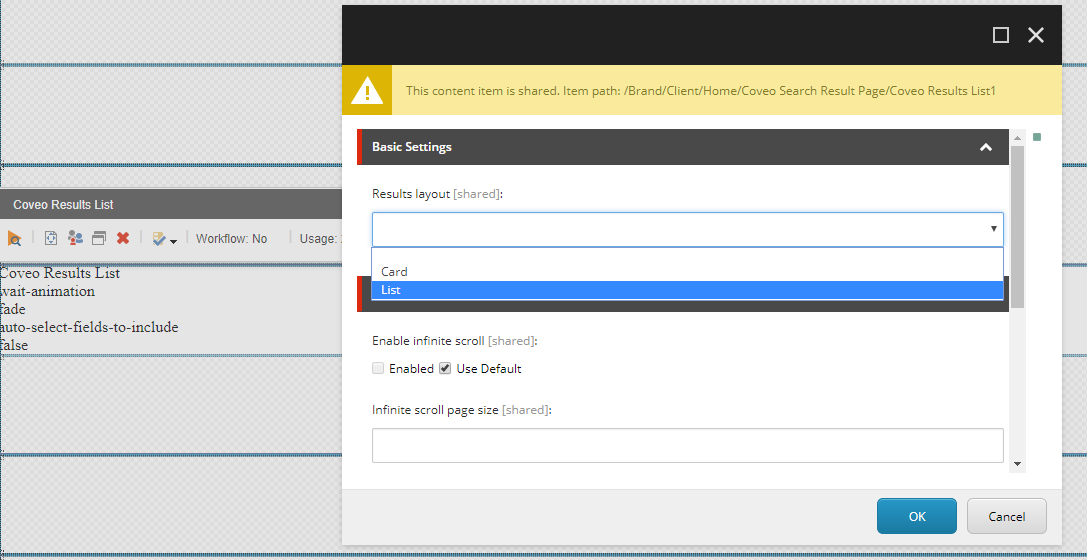Click the small green square indicator
The image size is (1087, 560).
point(1037,137)
